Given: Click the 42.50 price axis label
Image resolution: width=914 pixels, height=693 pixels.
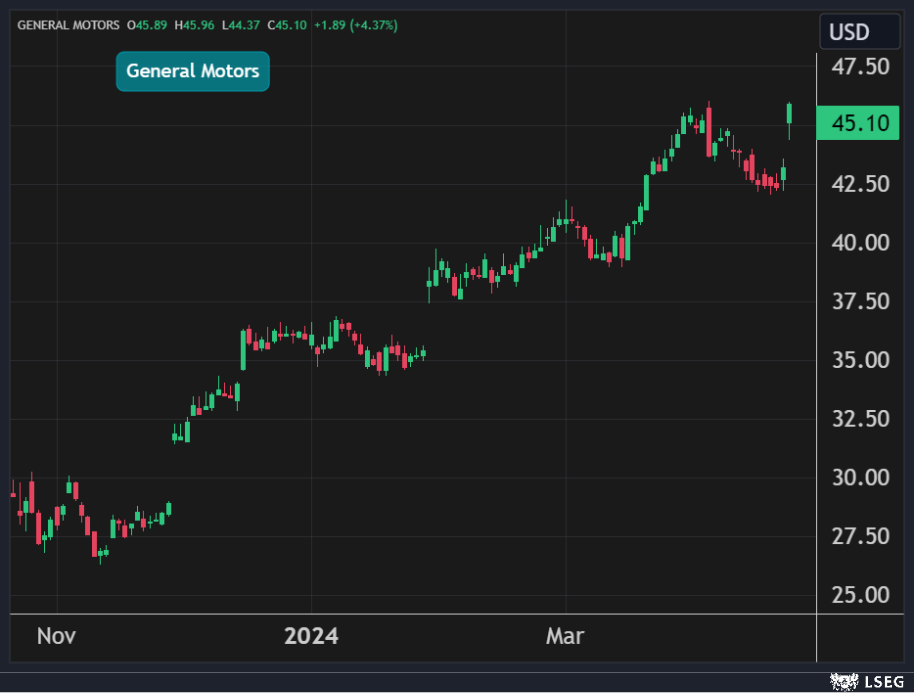Looking at the screenshot, I should (861, 184).
